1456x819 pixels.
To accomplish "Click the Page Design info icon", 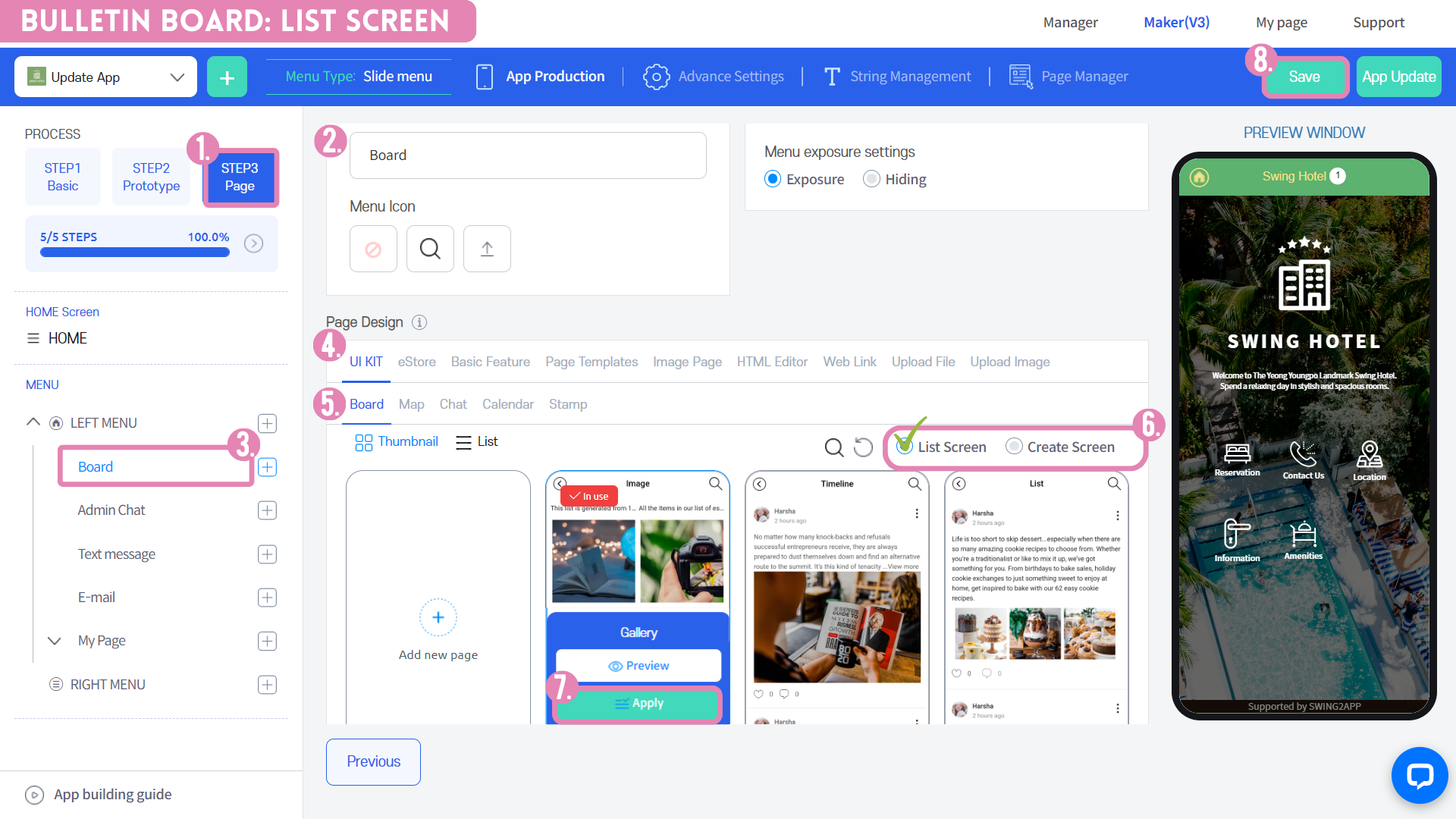I will click(419, 322).
